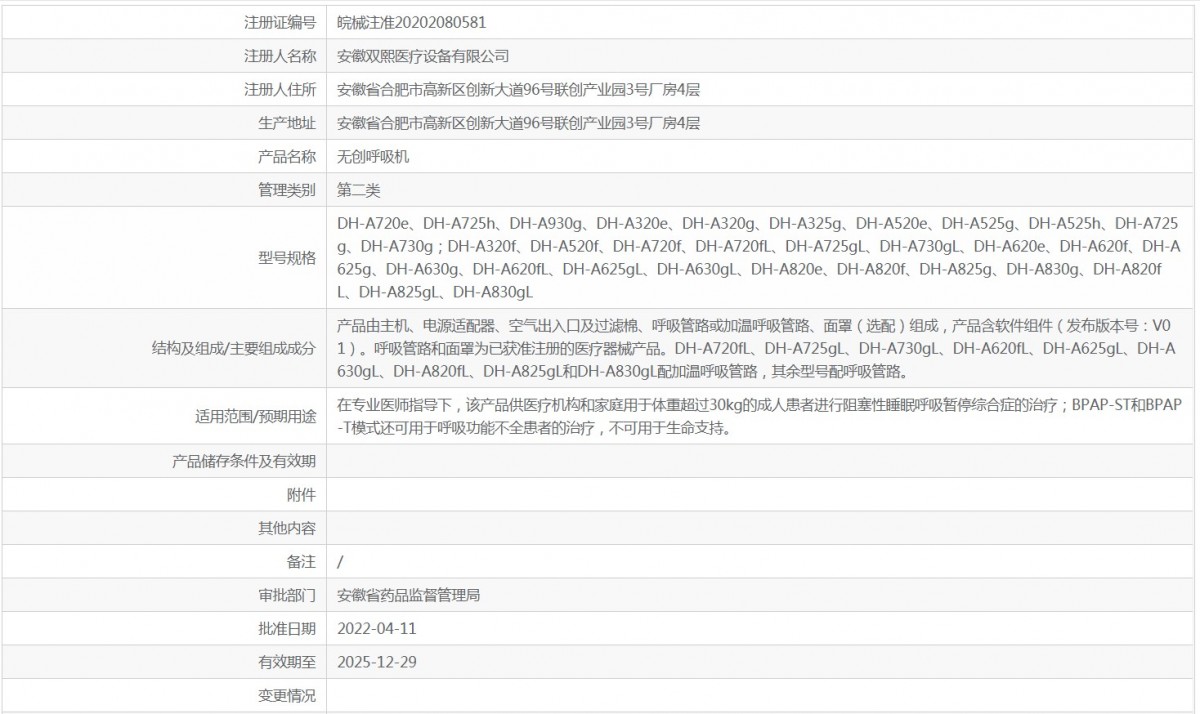Image resolution: width=1200 pixels, height=714 pixels.
Task: Click the intended-use text starting 在专业医师指导下
Action: pyautogui.click(x=759, y=416)
